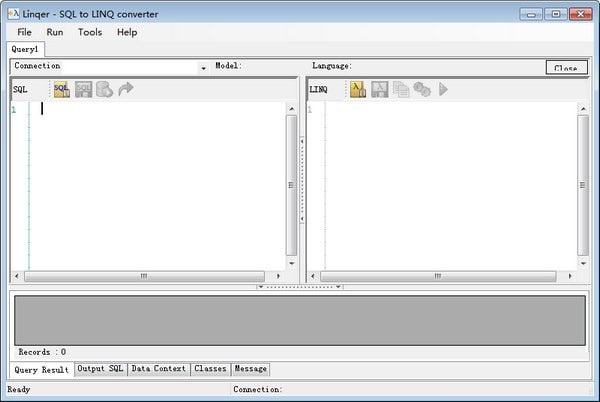Image resolution: width=600 pixels, height=402 pixels.
Task: Click inside the SQL editor text area
Action: point(157,186)
